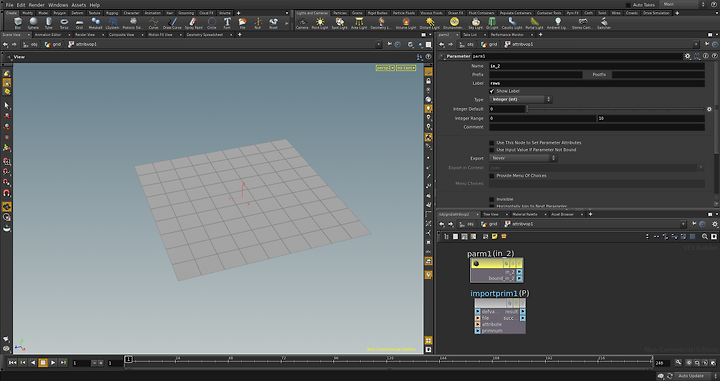Select the Torus shelf tool
The width and height of the screenshot is (720, 381).
pos(64,23)
